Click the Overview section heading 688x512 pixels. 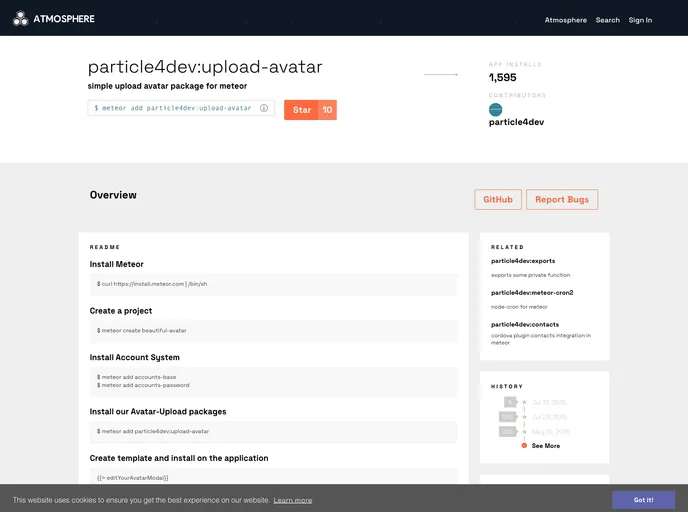[x=113, y=195]
